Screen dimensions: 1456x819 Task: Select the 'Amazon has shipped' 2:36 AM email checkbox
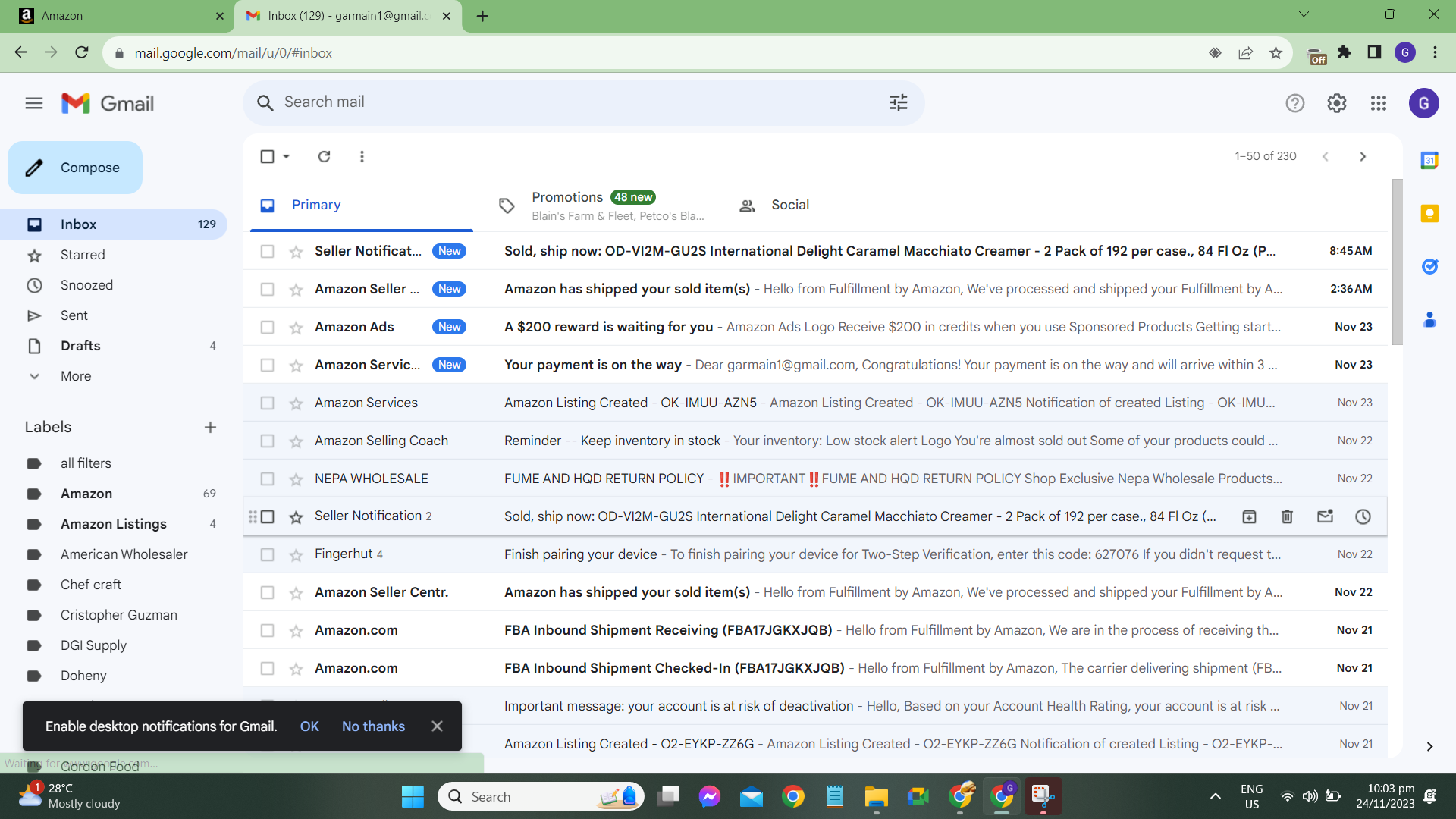pyautogui.click(x=267, y=289)
